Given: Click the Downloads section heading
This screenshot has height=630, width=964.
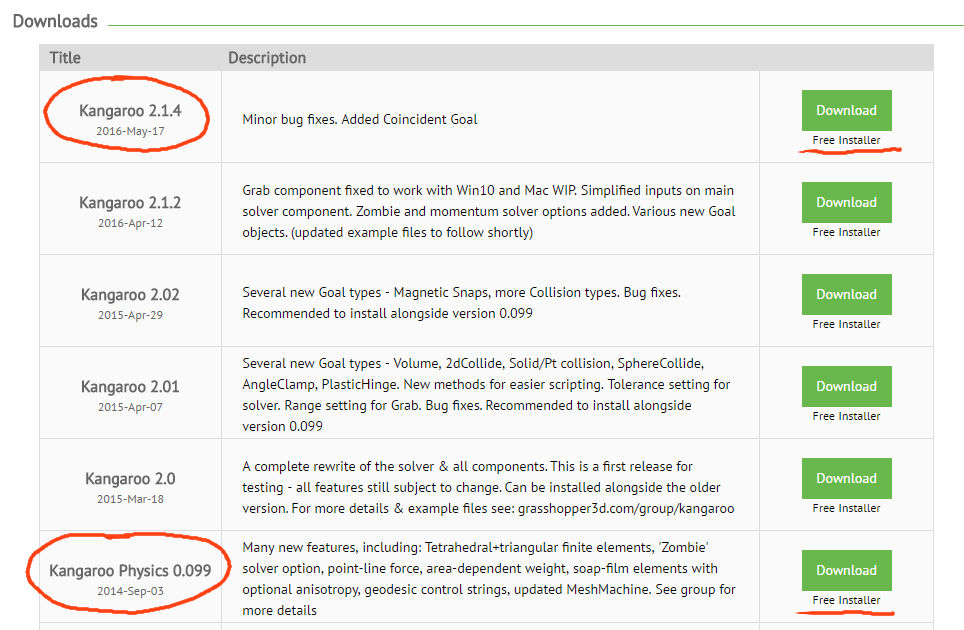Looking at the screenshot, I should (x=55, y=22).
